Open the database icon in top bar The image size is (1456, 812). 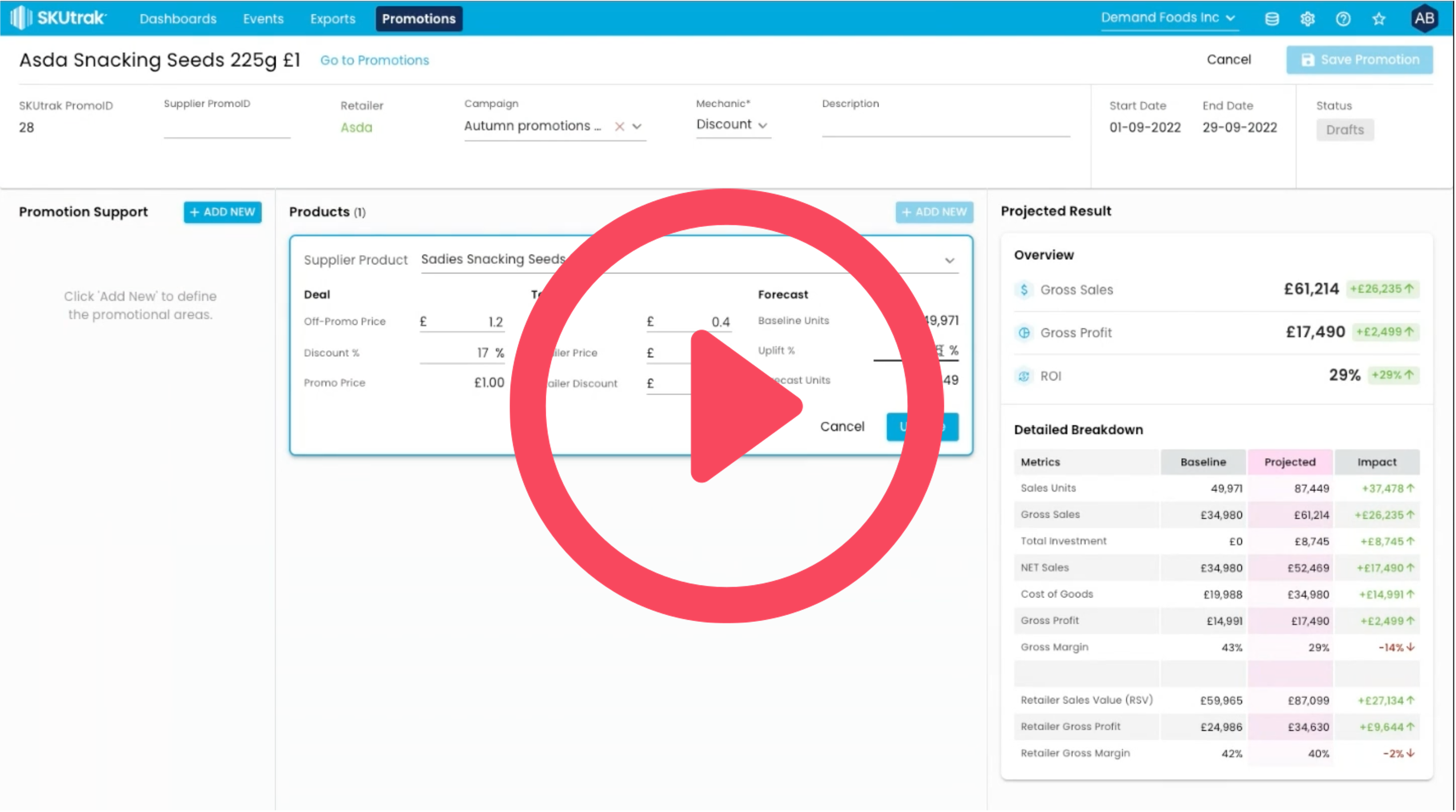[x=1272, y=19]
